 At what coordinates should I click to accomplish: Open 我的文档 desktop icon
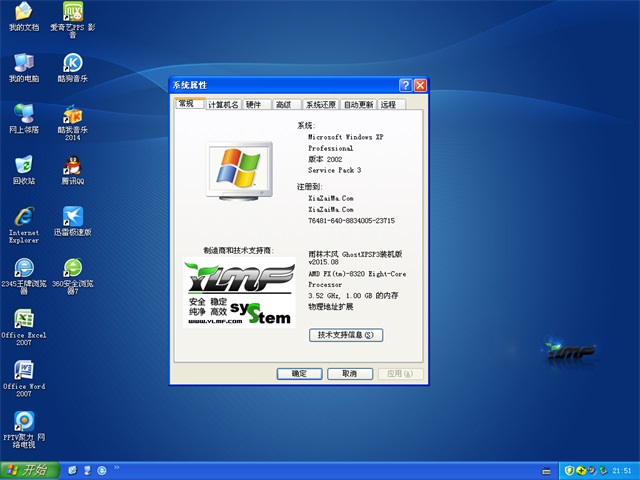(x=23, y=13)
